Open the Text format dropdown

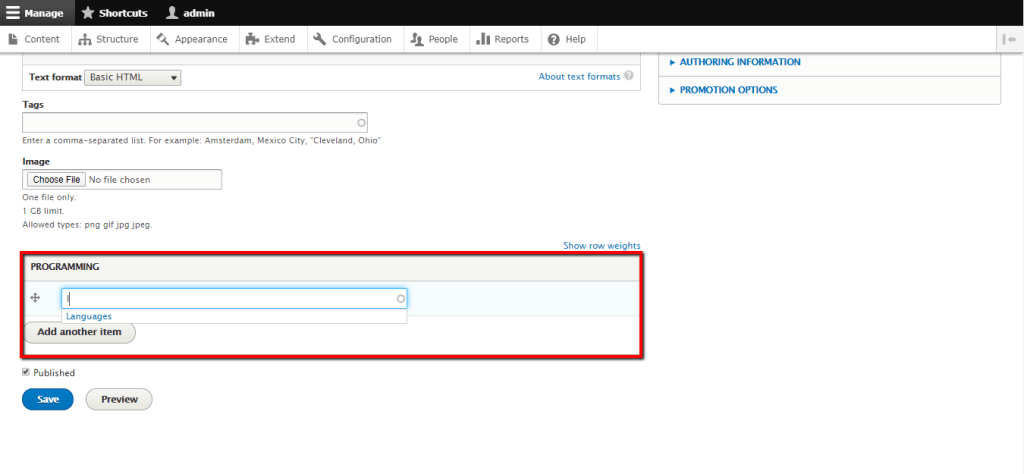[133, 77]
